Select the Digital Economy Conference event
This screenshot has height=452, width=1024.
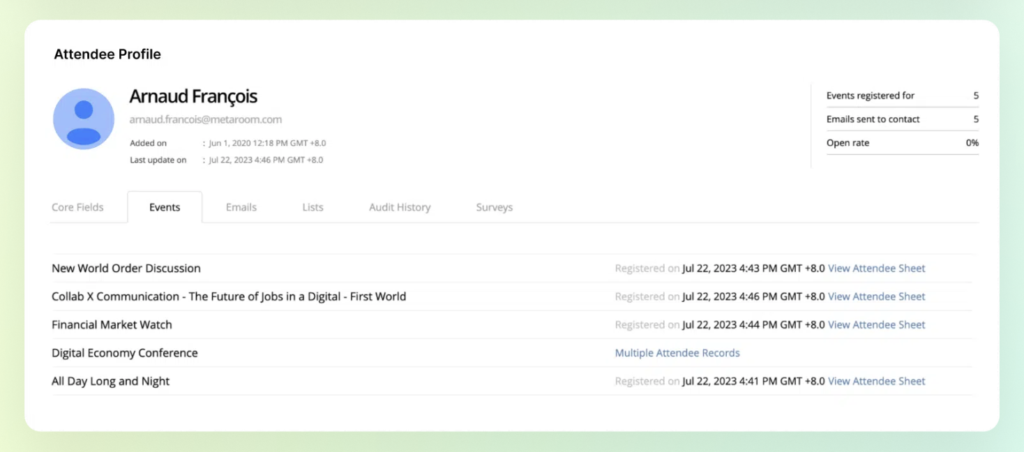(124, 353)
